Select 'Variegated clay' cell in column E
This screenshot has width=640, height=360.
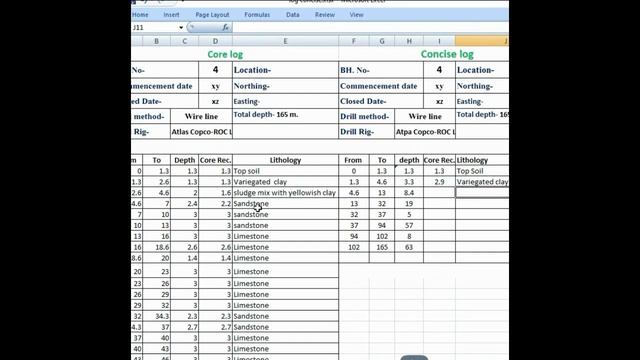[x=285, y=182]
